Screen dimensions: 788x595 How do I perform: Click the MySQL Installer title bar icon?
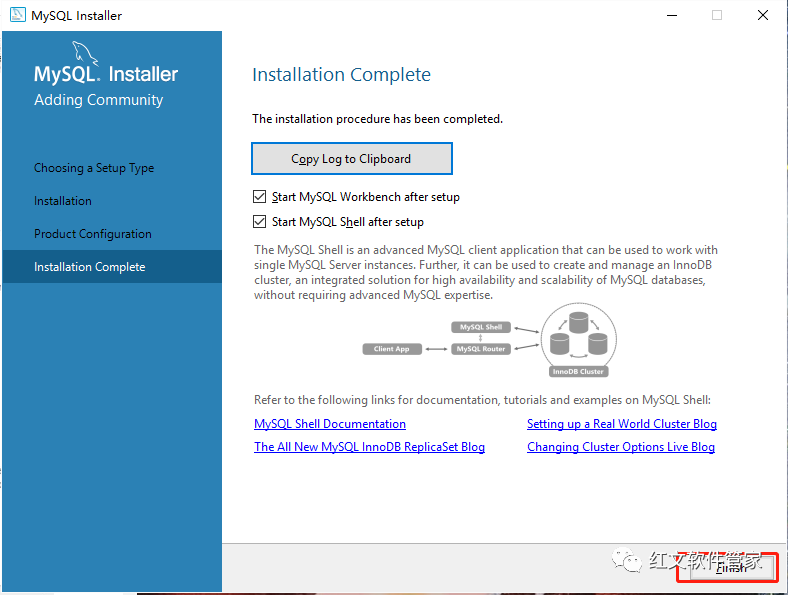click(18, 15)
